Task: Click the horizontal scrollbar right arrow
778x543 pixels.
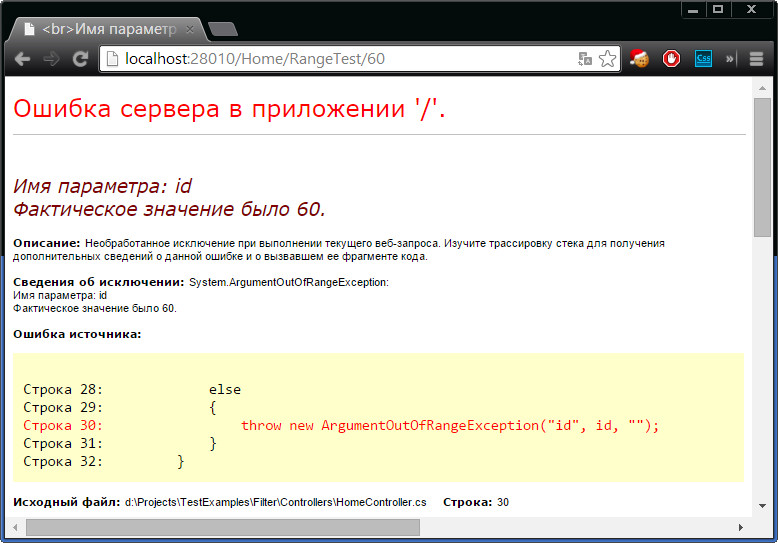Action: (x=740, y=527)
